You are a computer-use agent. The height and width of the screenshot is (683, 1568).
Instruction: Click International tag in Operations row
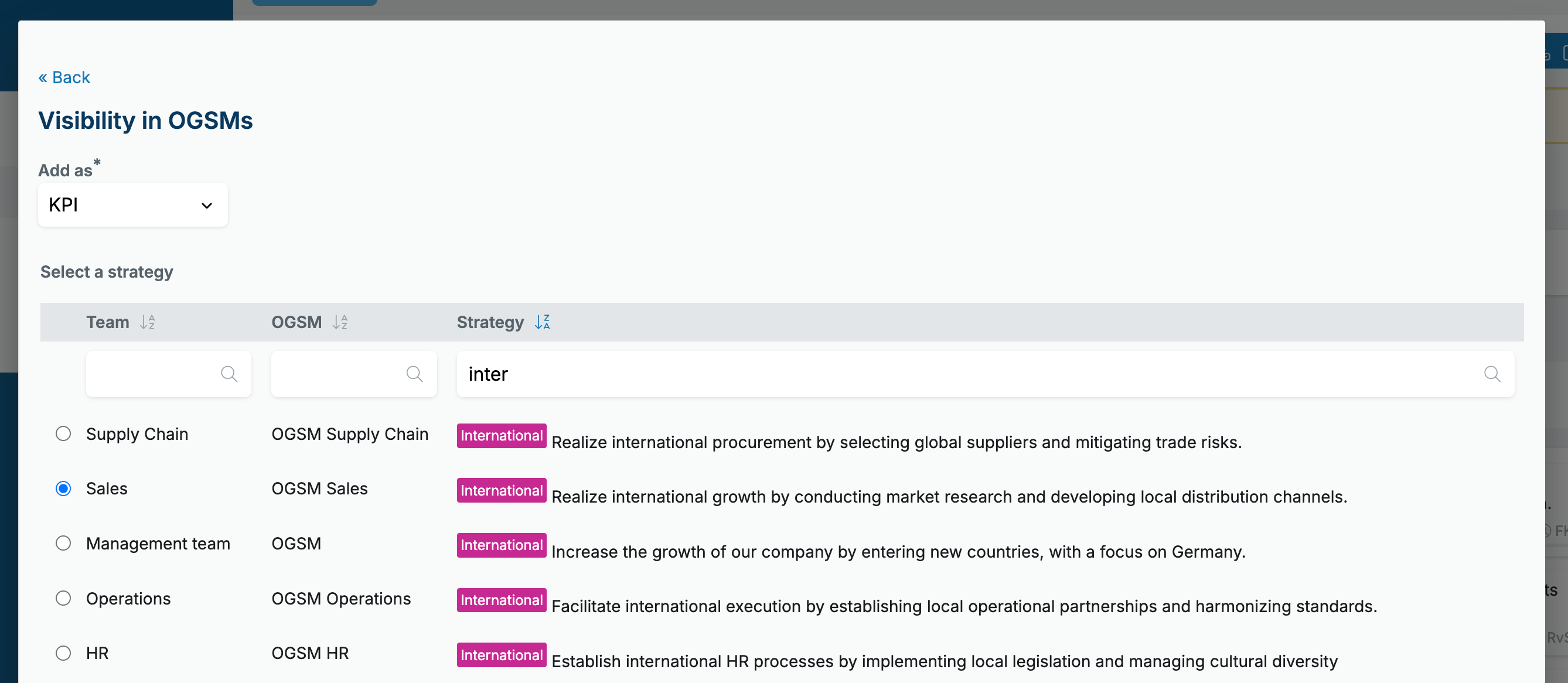(x=502, y=600)
